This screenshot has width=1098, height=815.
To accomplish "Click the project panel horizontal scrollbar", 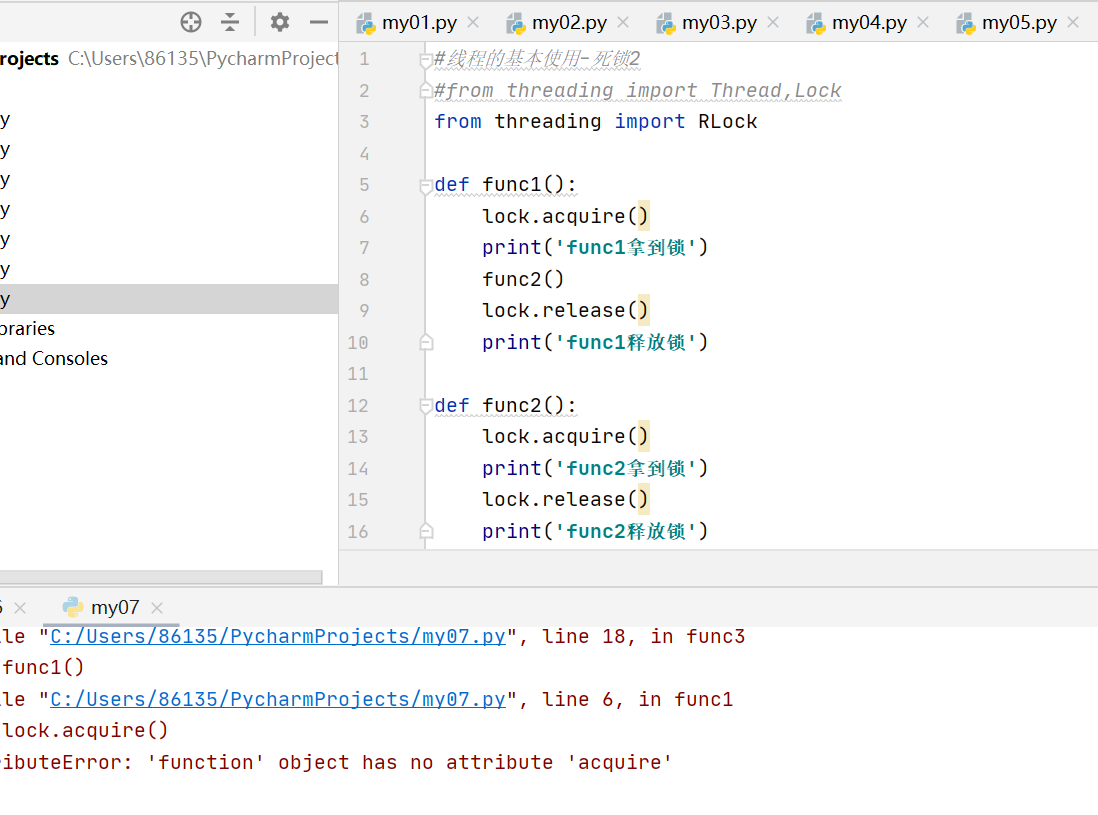I will [161, 577].
